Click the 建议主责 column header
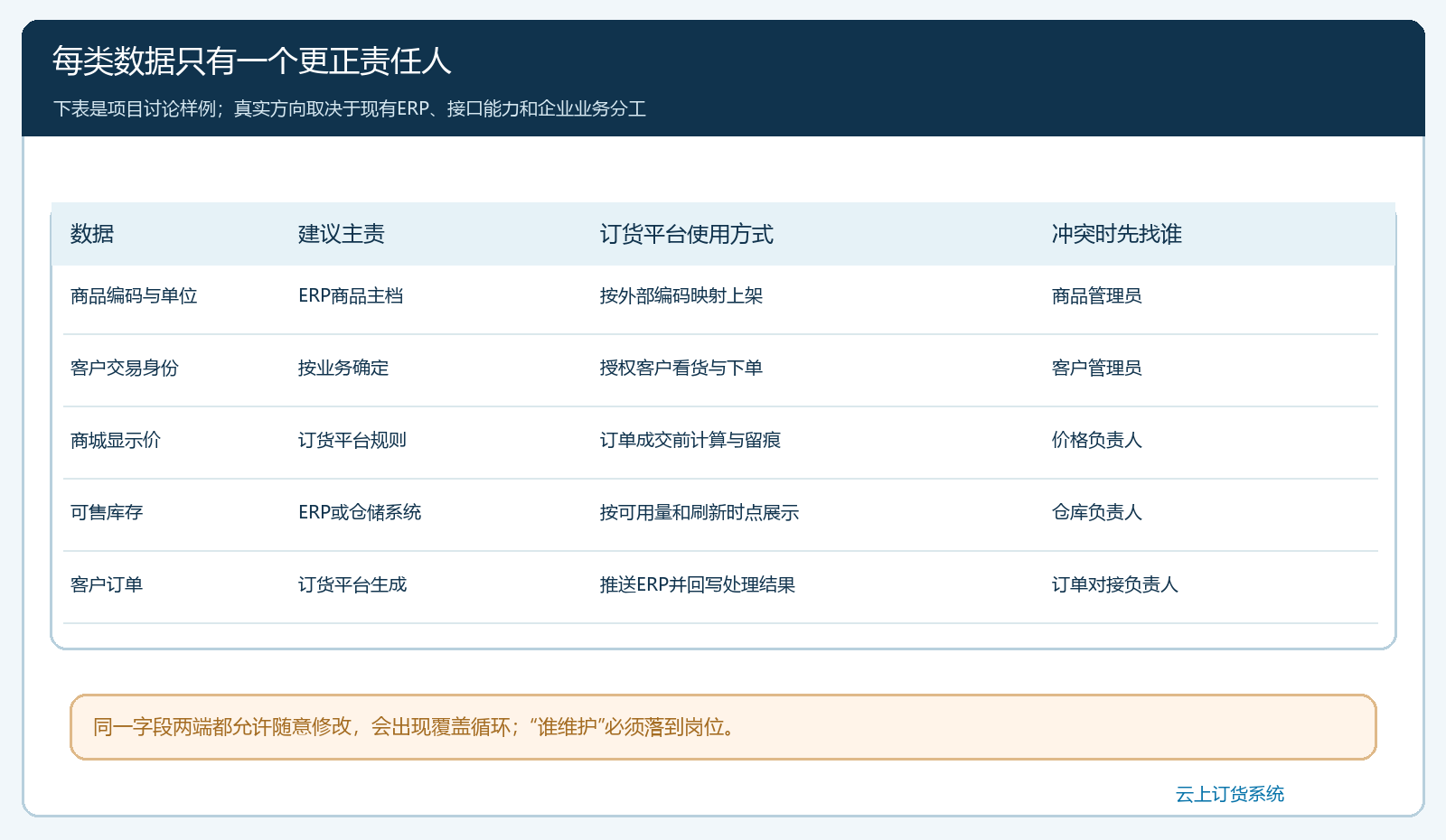This screenshot has width=1446, height=840. click(x=342, y=234)
